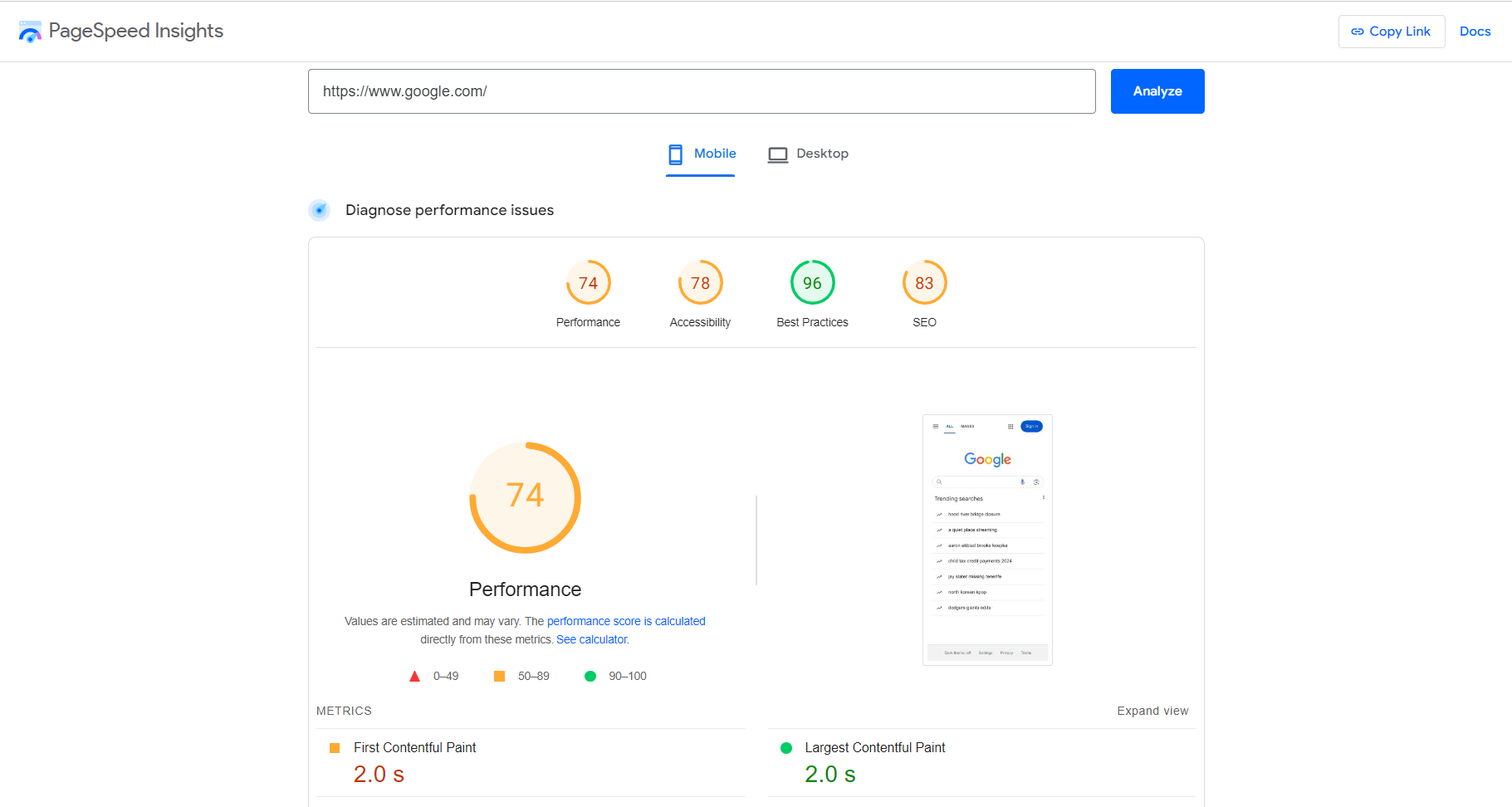
Task: Click the orange square beside First Contentful Paint
Action: pyautogui.click(x=335, y=748)
